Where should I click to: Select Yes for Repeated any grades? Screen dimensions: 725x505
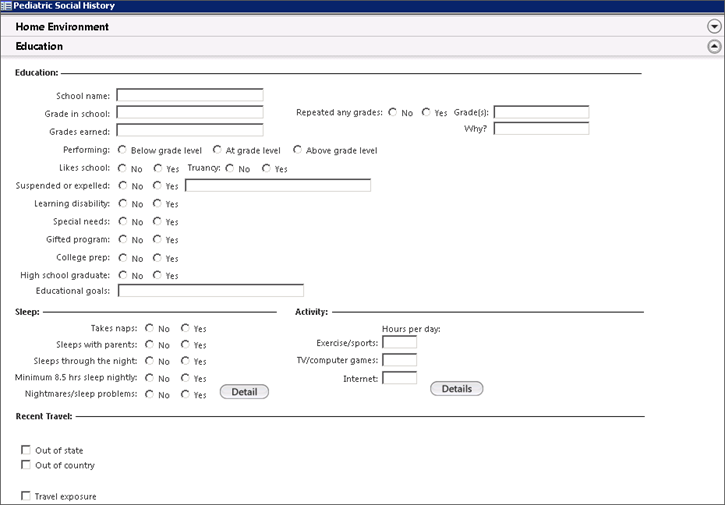pyautogui.click(x=427, y=112)
